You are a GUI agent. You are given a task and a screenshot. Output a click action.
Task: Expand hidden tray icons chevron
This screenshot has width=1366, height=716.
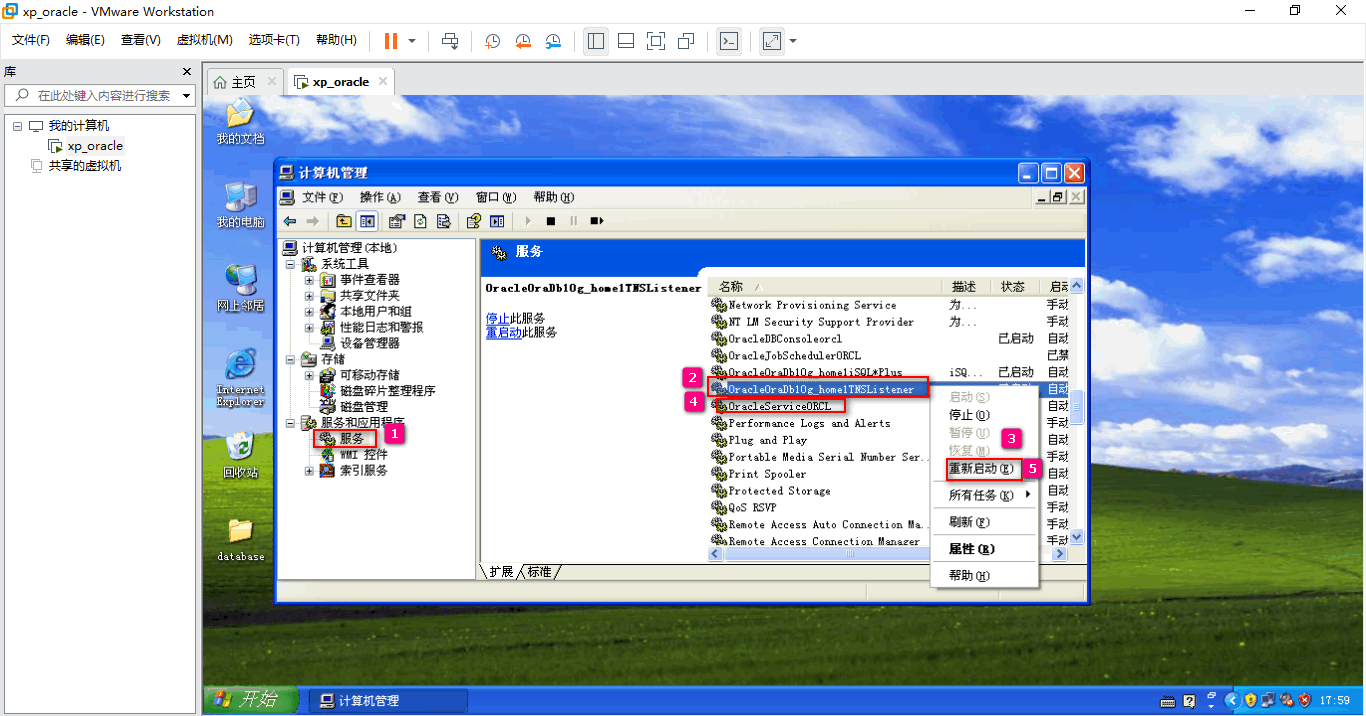[1232, 700]
